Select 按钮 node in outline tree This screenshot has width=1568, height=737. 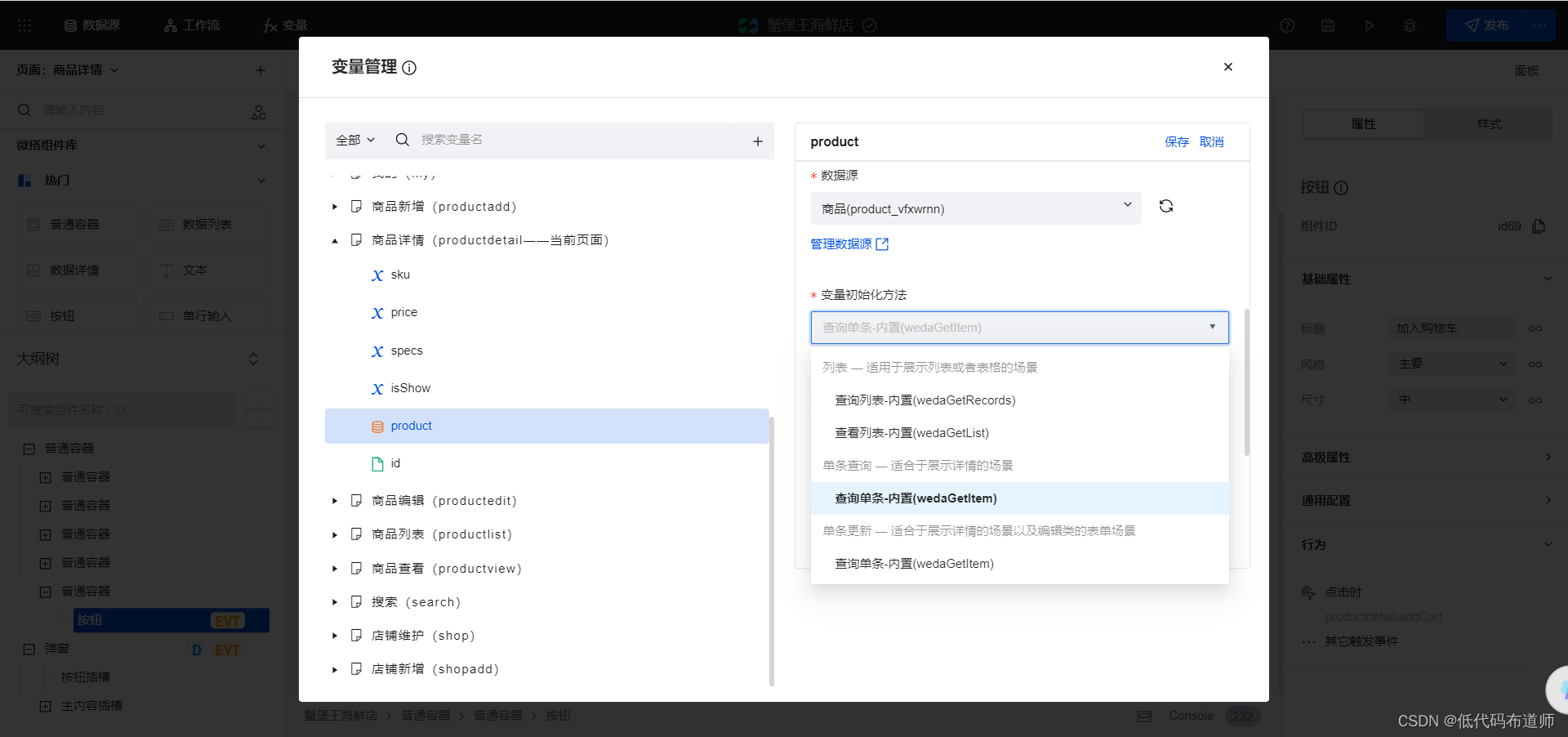coord(171,620)
